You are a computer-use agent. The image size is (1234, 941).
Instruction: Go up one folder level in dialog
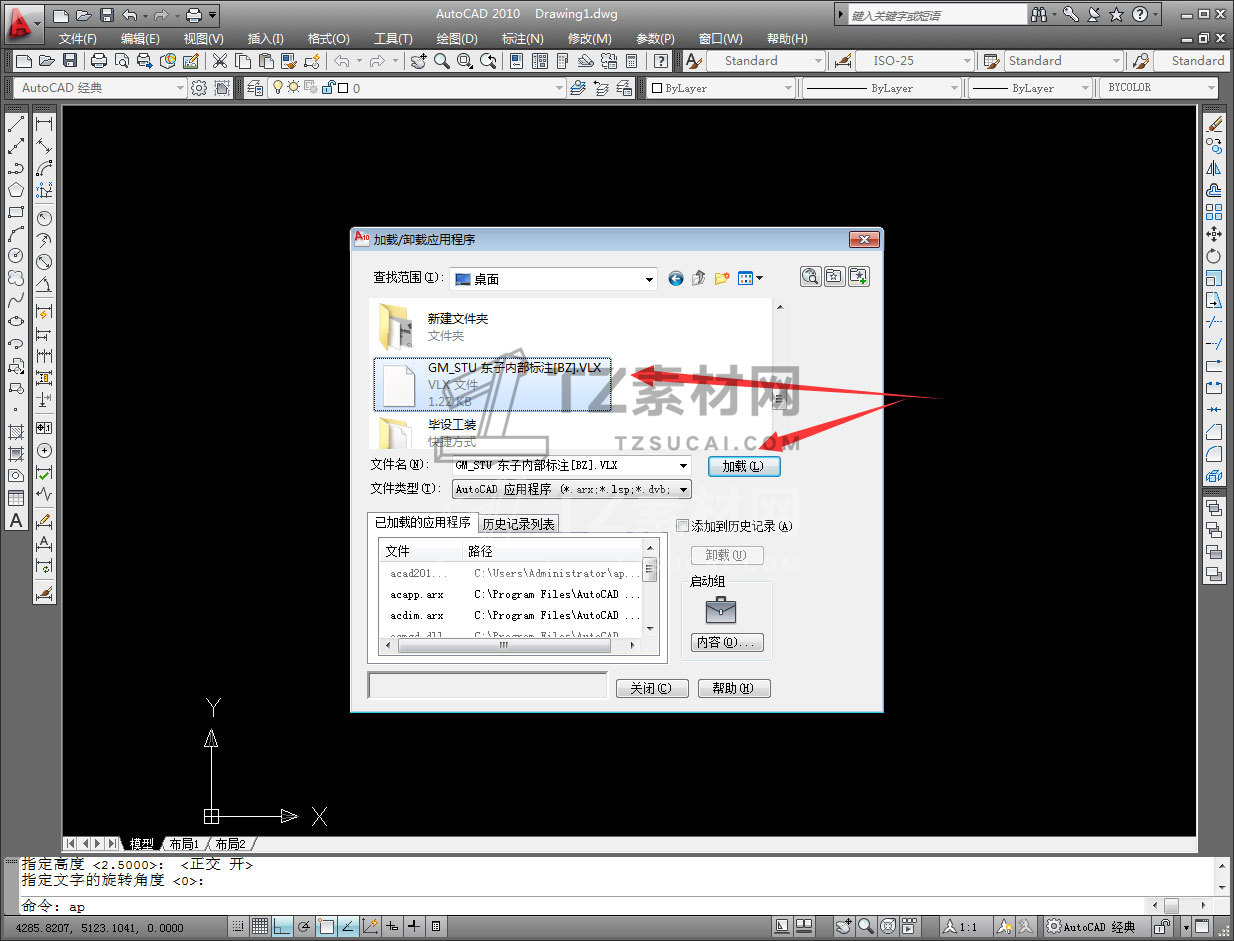pos(698,278)
